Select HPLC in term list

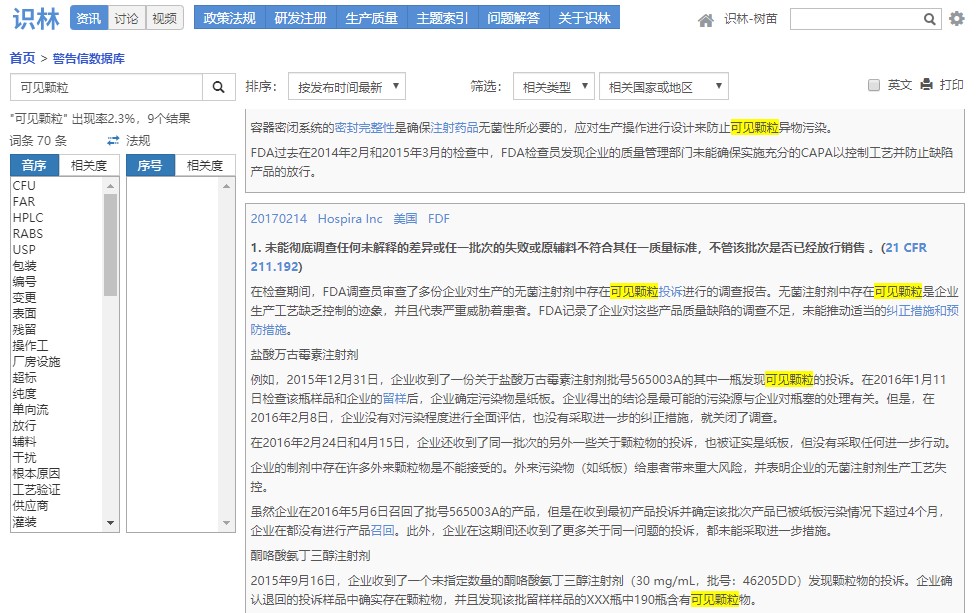(28, 217)
